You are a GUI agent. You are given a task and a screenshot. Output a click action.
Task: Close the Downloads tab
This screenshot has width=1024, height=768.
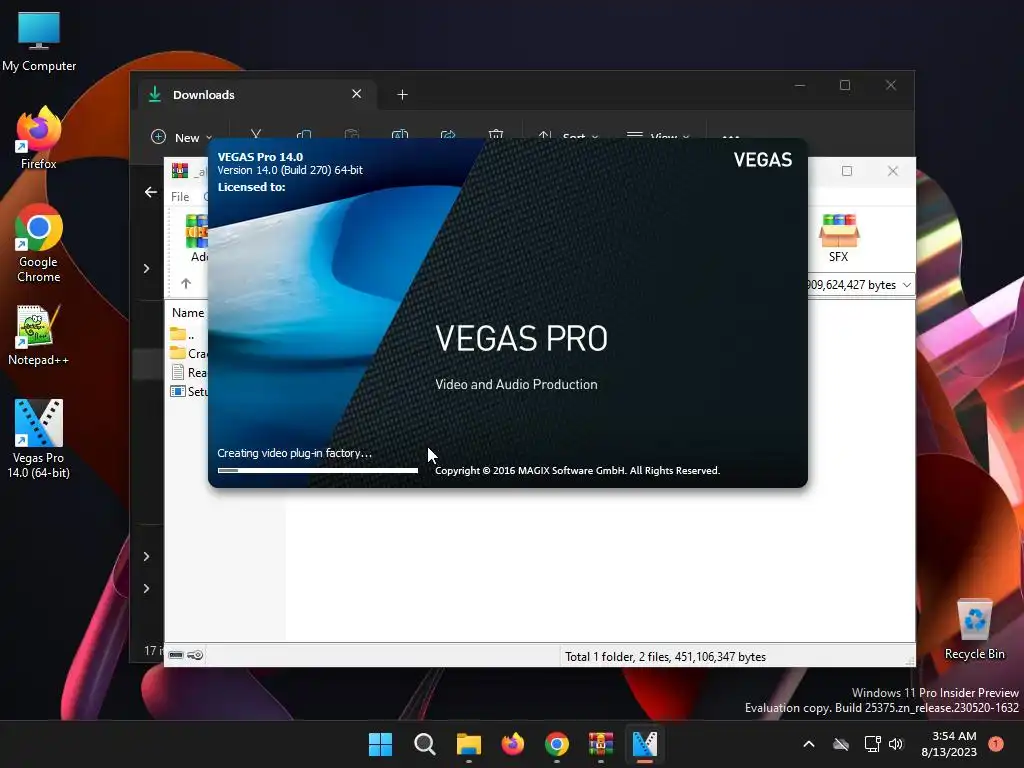357,94
